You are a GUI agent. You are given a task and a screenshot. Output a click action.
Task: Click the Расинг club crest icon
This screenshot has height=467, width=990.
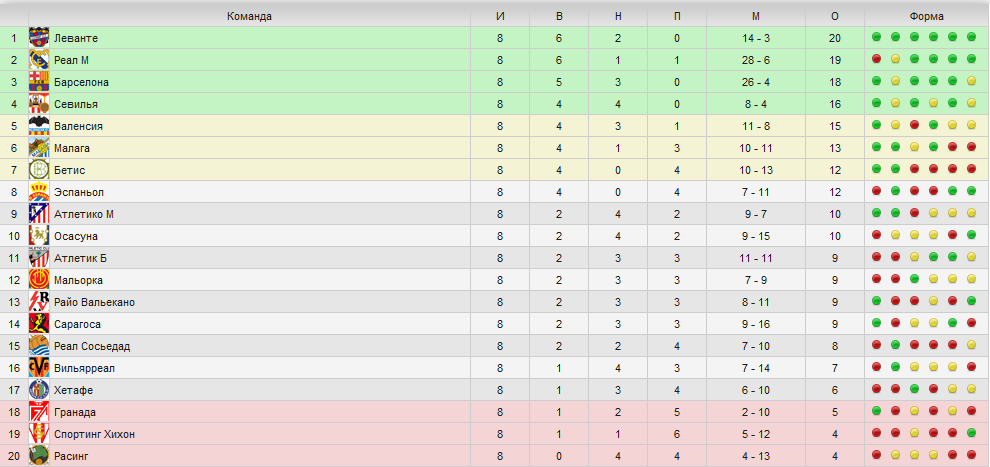(x=39, y=456)
